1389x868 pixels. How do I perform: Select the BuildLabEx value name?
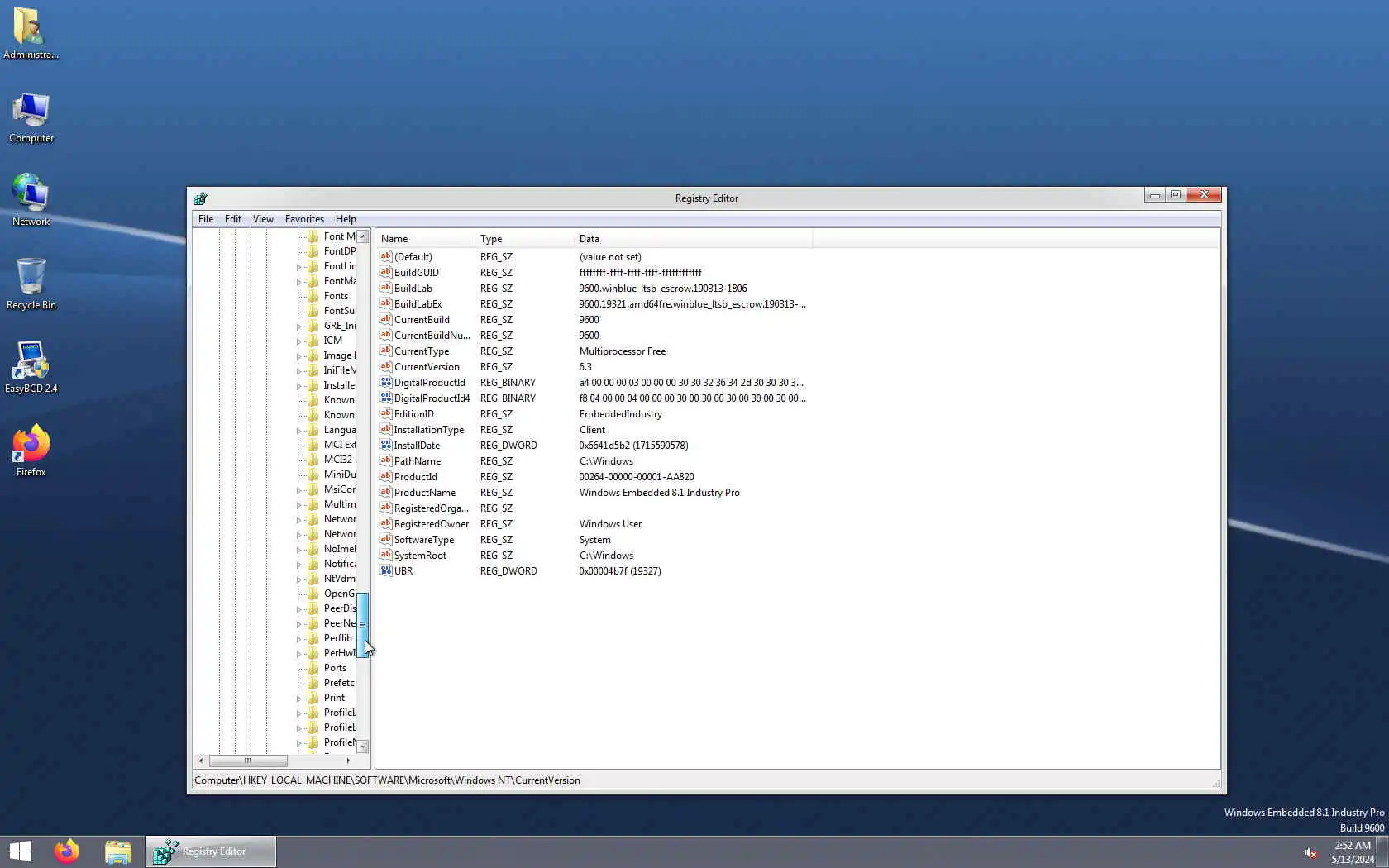click(x=418, y=304)
